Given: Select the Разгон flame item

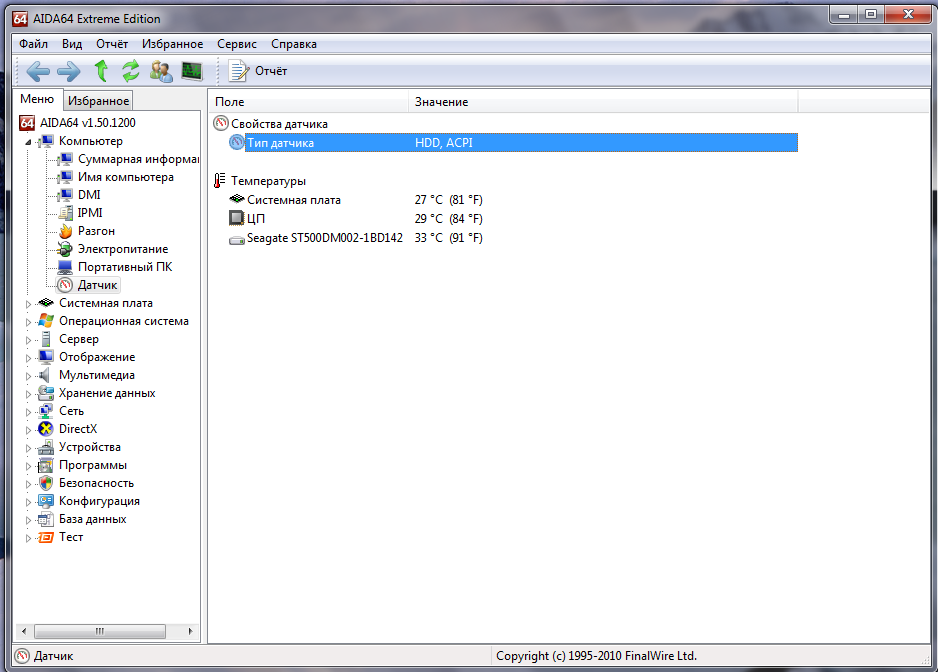Looking at the screenshot, I should tap(96, 231).
